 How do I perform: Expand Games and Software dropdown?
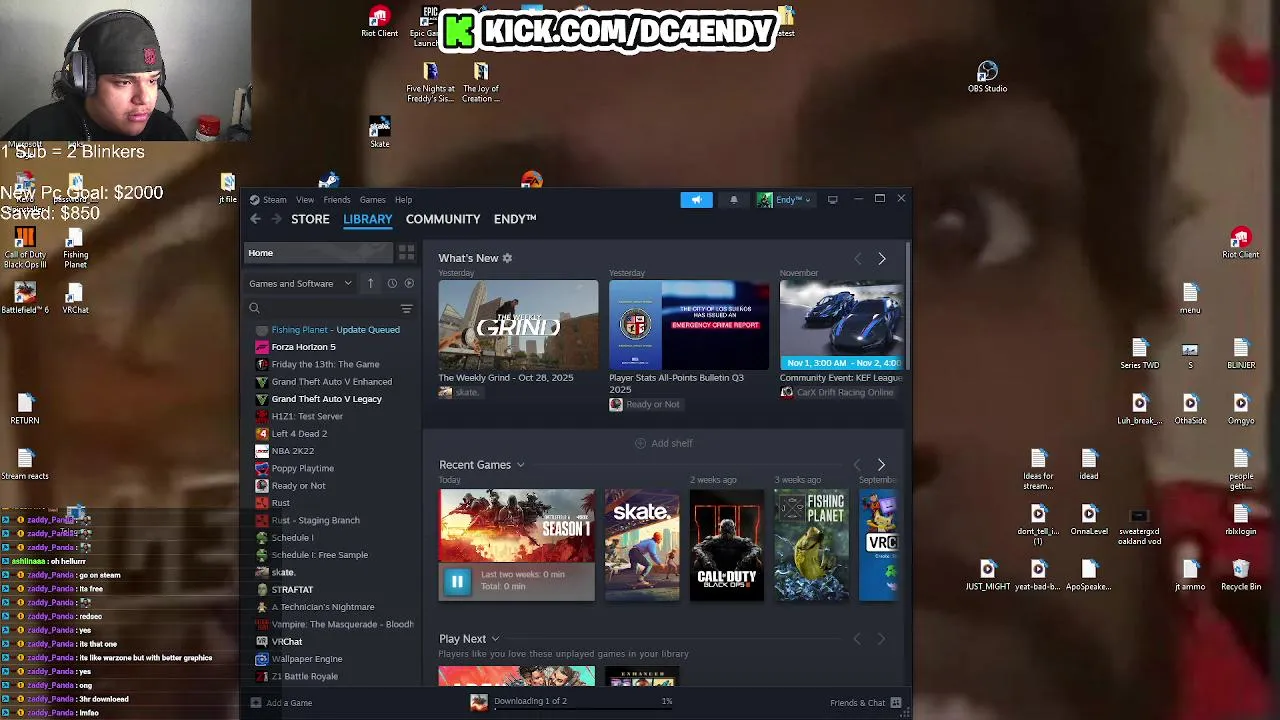pyautogui.click(x=300, y=283)
